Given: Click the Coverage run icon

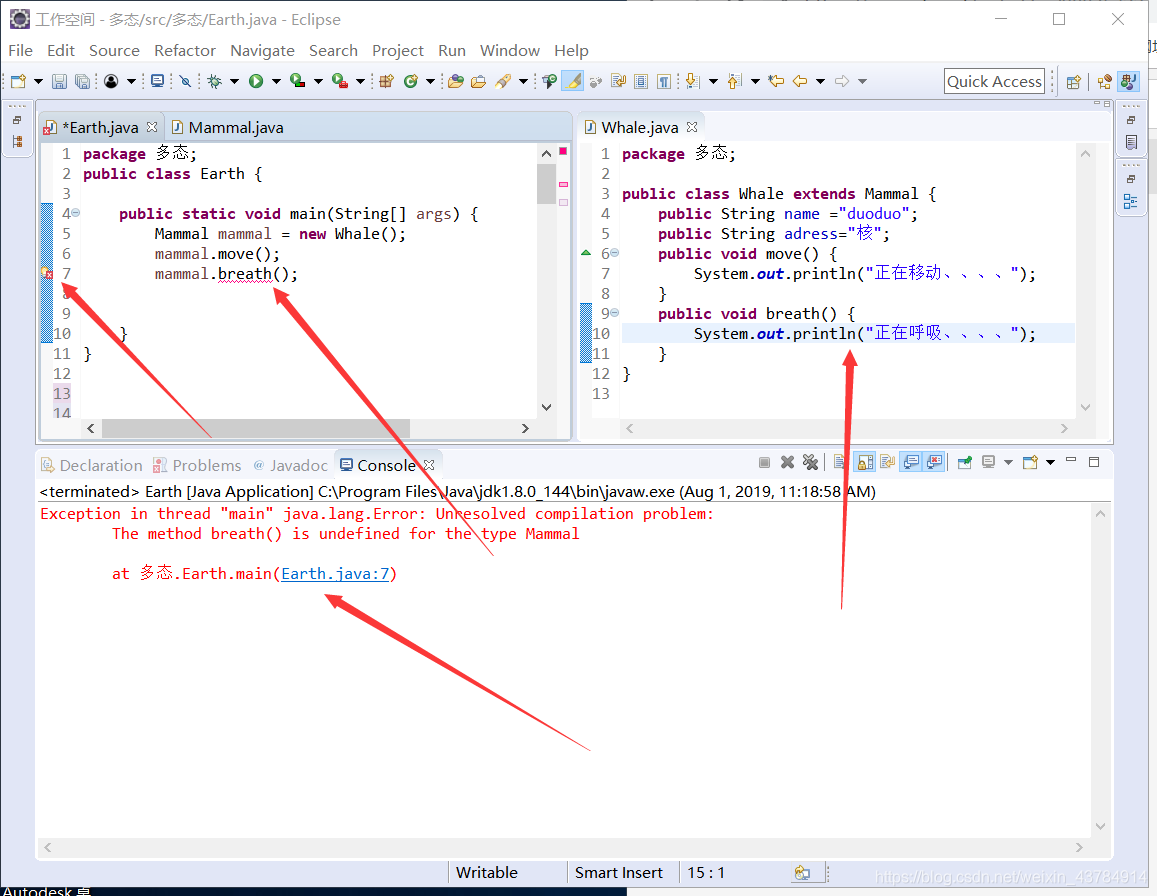Looking at the screenshot, I should (x=297, y=81).
